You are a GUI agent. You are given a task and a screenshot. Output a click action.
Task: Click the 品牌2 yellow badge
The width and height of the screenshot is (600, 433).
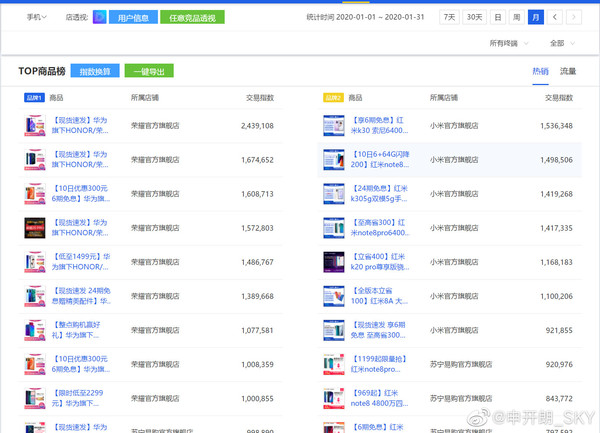tap(333, 98)
